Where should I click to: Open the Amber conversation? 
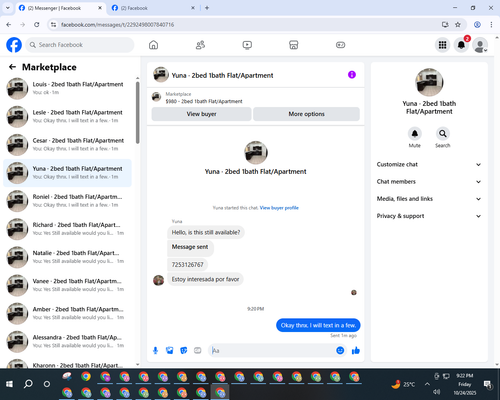pyautogui.click(x=67, y=313)
